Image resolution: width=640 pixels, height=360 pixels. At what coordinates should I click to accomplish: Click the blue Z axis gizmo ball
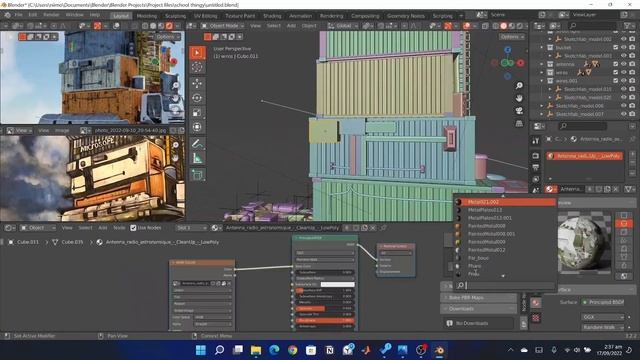tap(507, 50)
